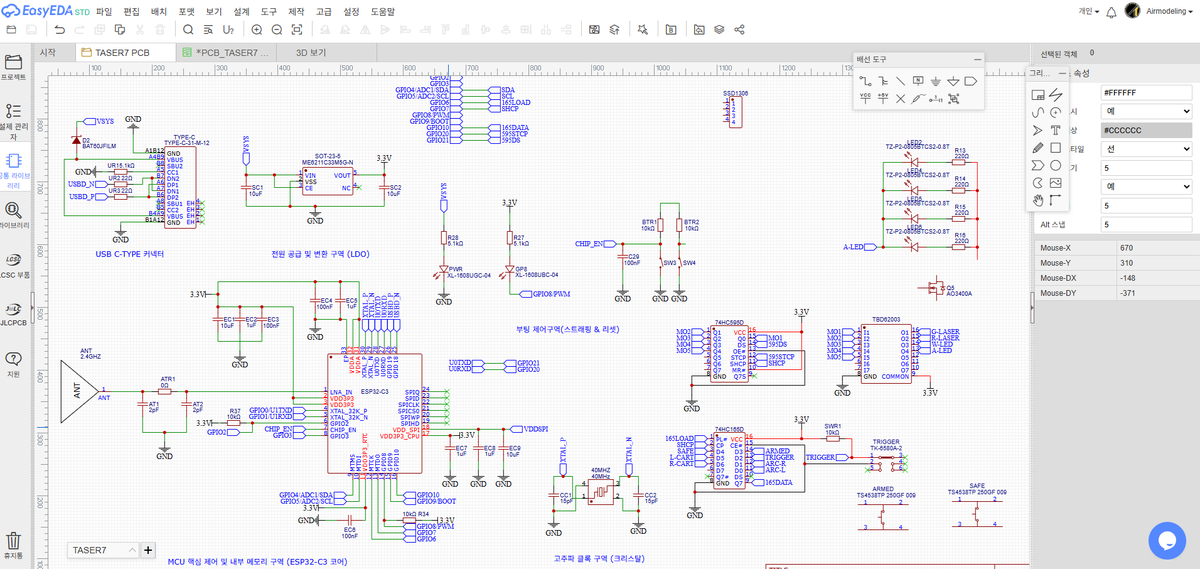Select the Pie drawing tool

coord(1037,183)
